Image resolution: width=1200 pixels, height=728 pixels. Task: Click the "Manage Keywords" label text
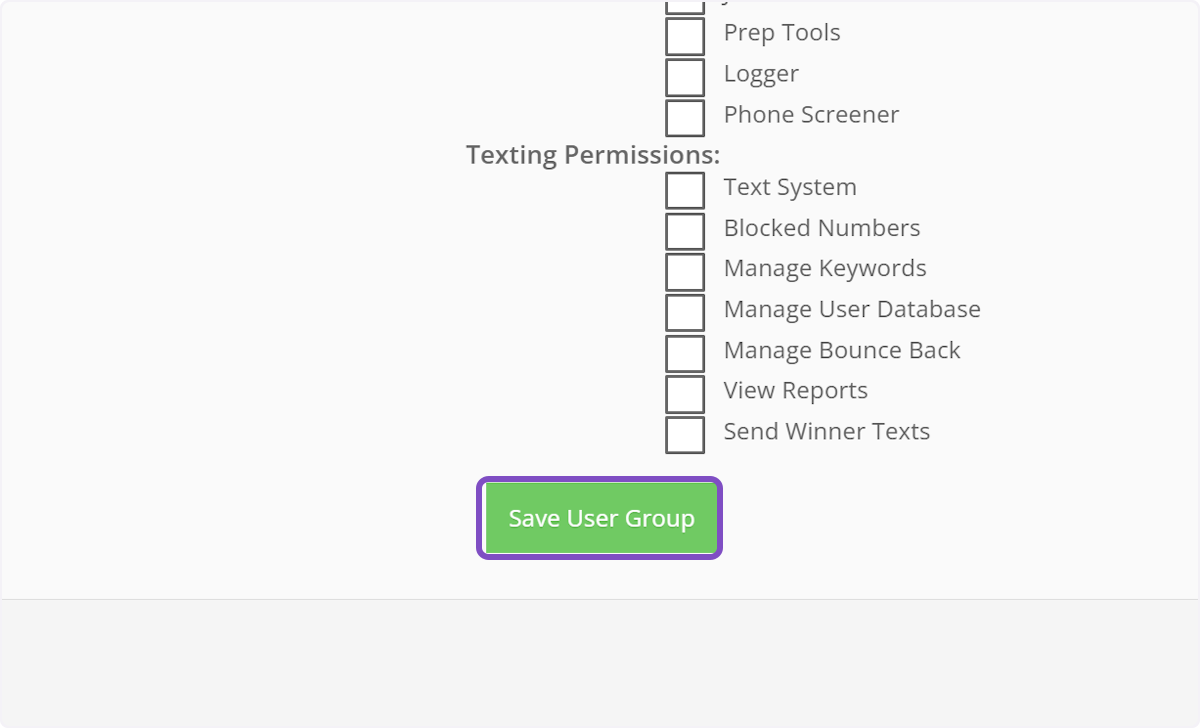824,269
